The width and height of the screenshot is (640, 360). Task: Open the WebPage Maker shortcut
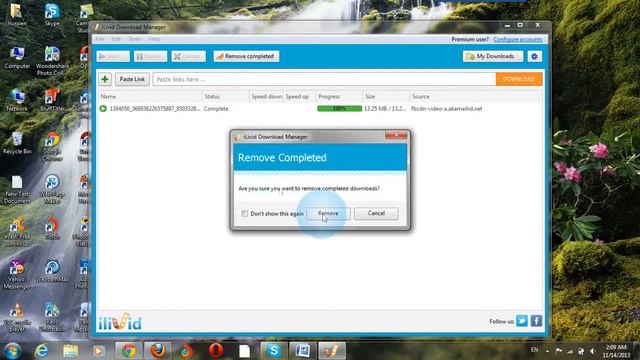52,190
